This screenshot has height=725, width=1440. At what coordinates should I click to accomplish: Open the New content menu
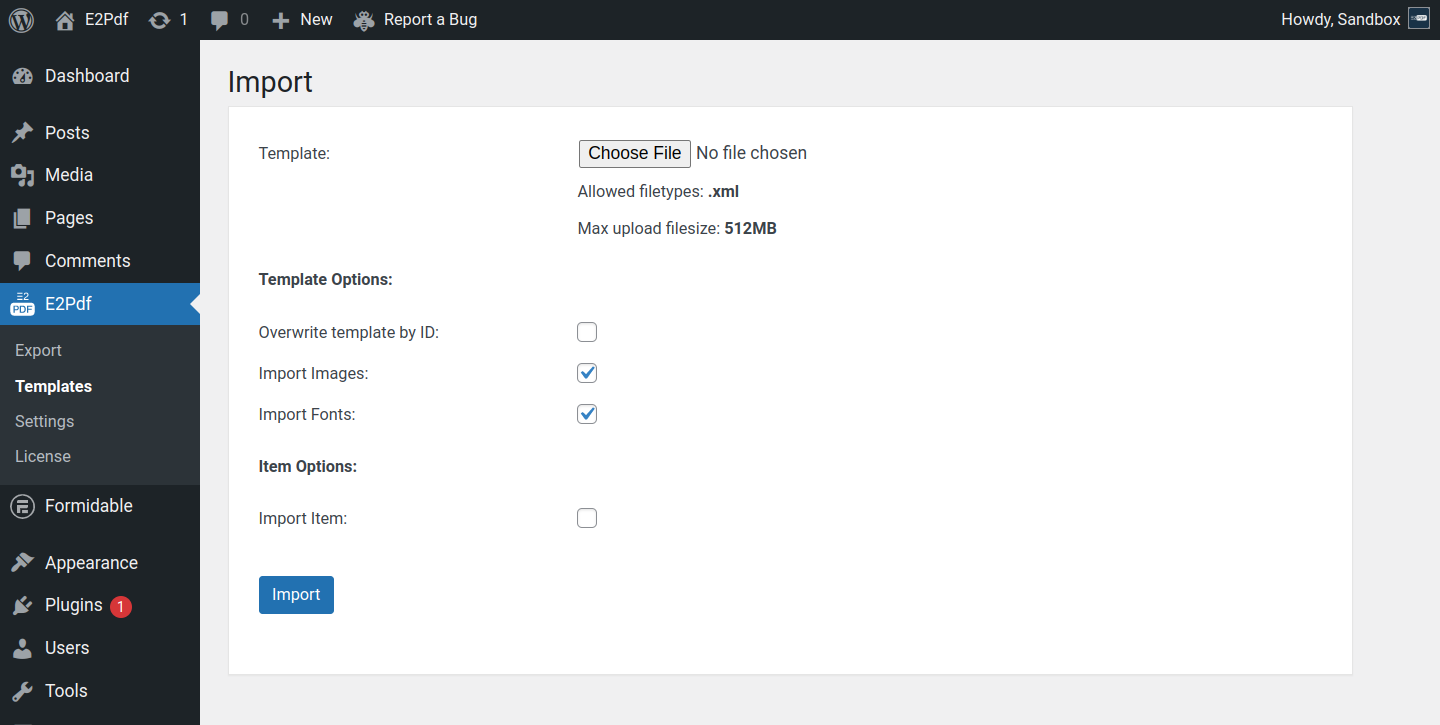pyautogui.click(x=302, y=20)
